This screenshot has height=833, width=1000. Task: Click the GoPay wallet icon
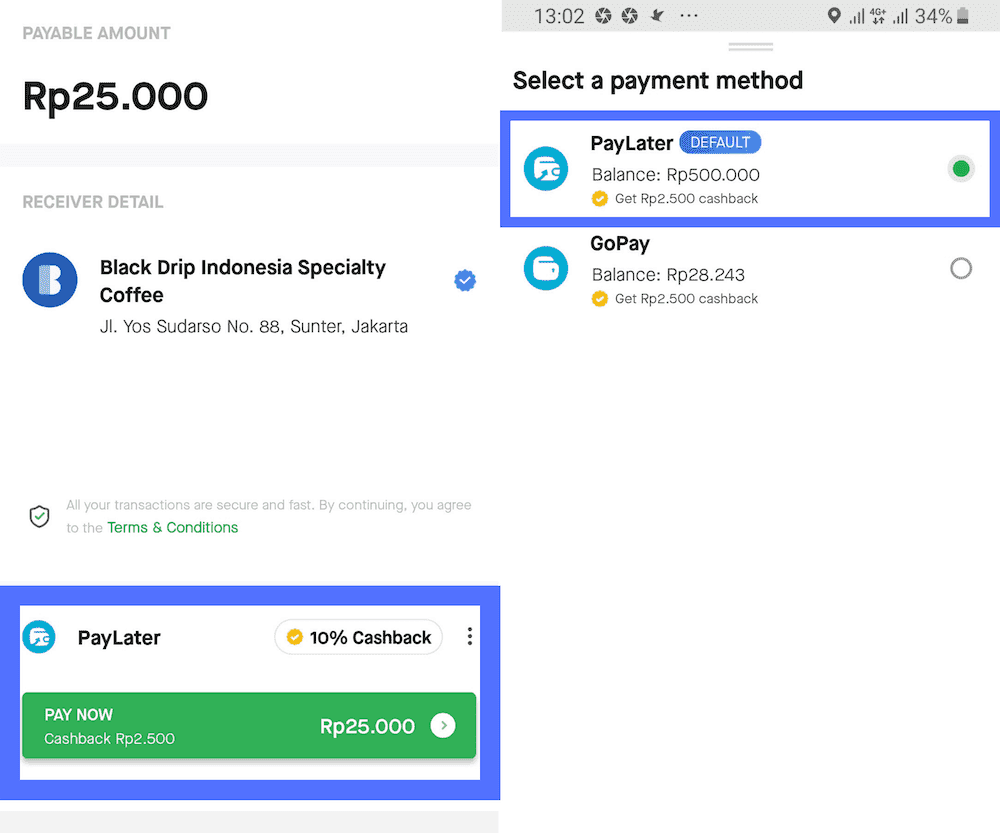coord(546,268)
